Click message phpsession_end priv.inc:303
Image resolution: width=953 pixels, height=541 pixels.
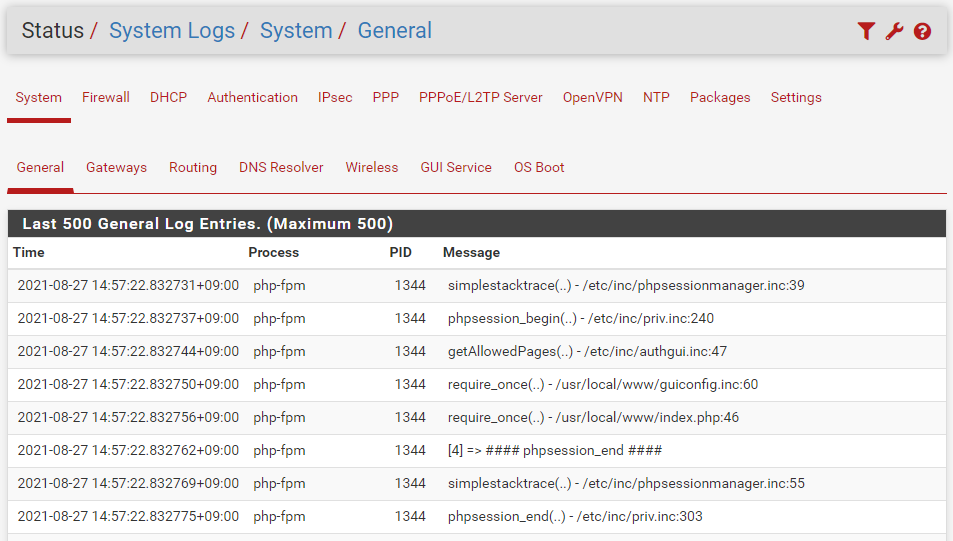point(575,516)
